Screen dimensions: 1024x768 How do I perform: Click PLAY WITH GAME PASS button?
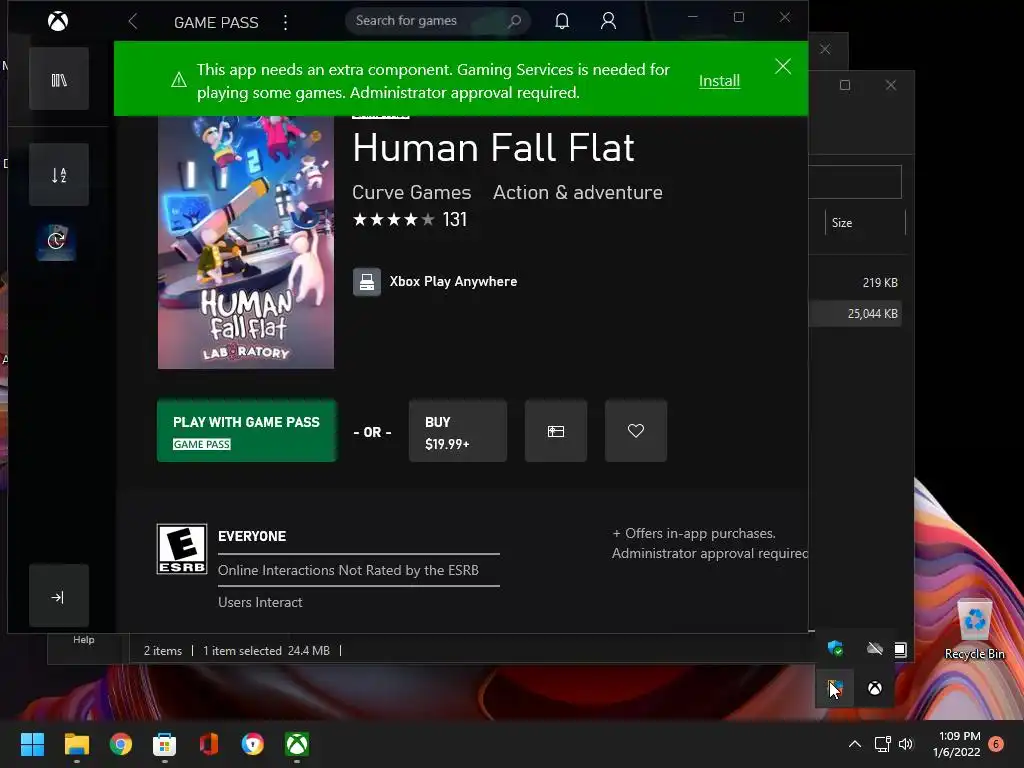tap(247, 431)
